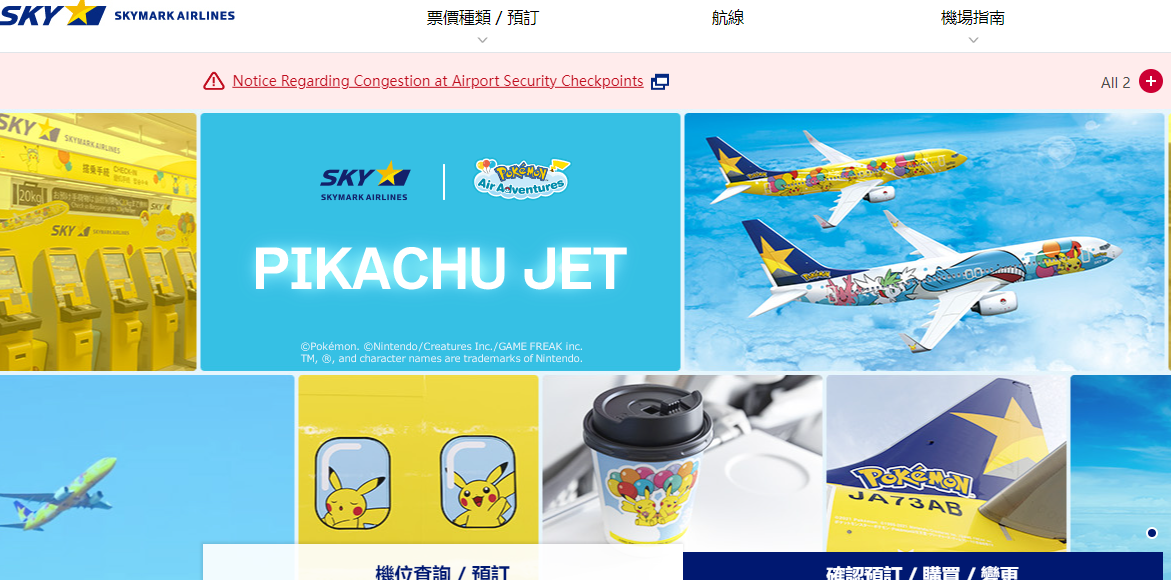Click the Pikachu jets in sky image
1171x580 pixels.
pyautogui.click(x=925, y=242)
